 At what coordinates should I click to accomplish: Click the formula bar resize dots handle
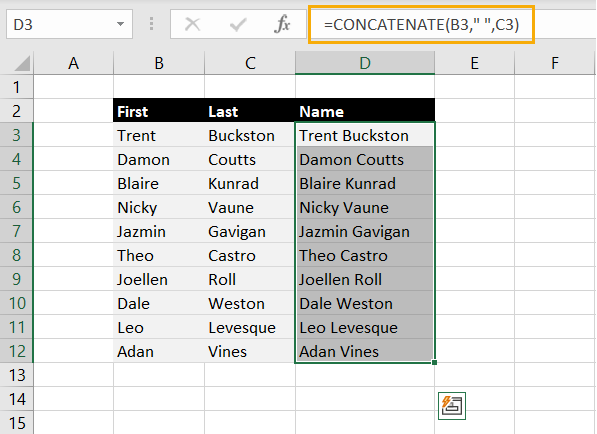point(152,24)
